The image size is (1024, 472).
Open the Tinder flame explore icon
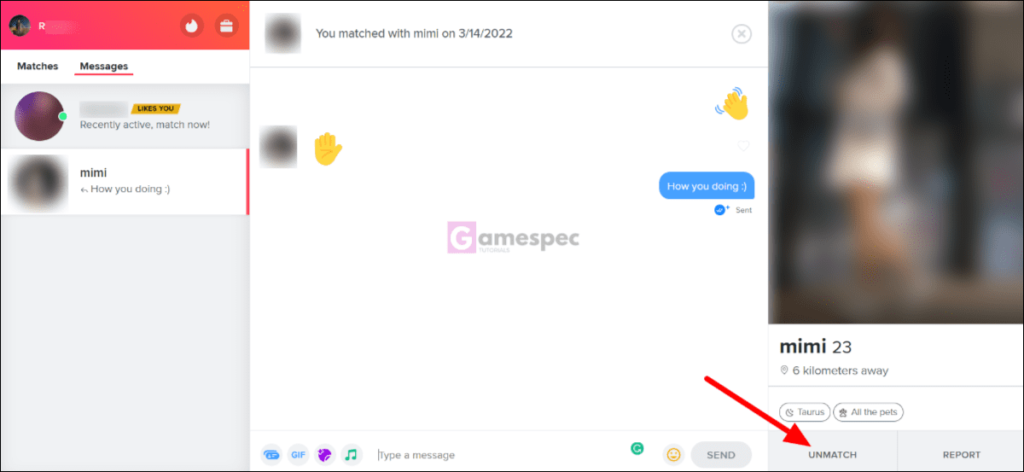tap(191, 26)
